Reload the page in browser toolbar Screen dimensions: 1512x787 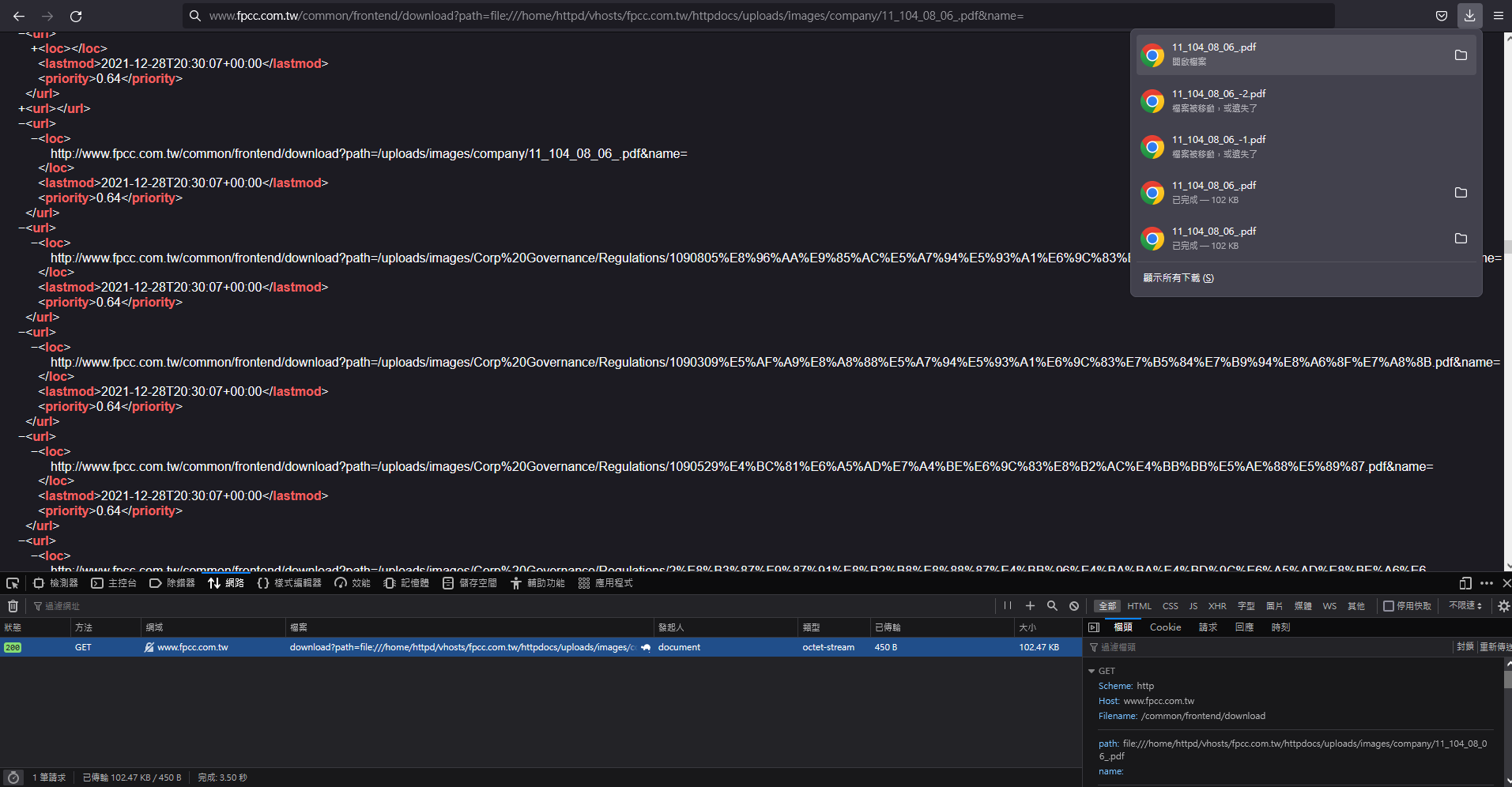(x=76, y=16)
